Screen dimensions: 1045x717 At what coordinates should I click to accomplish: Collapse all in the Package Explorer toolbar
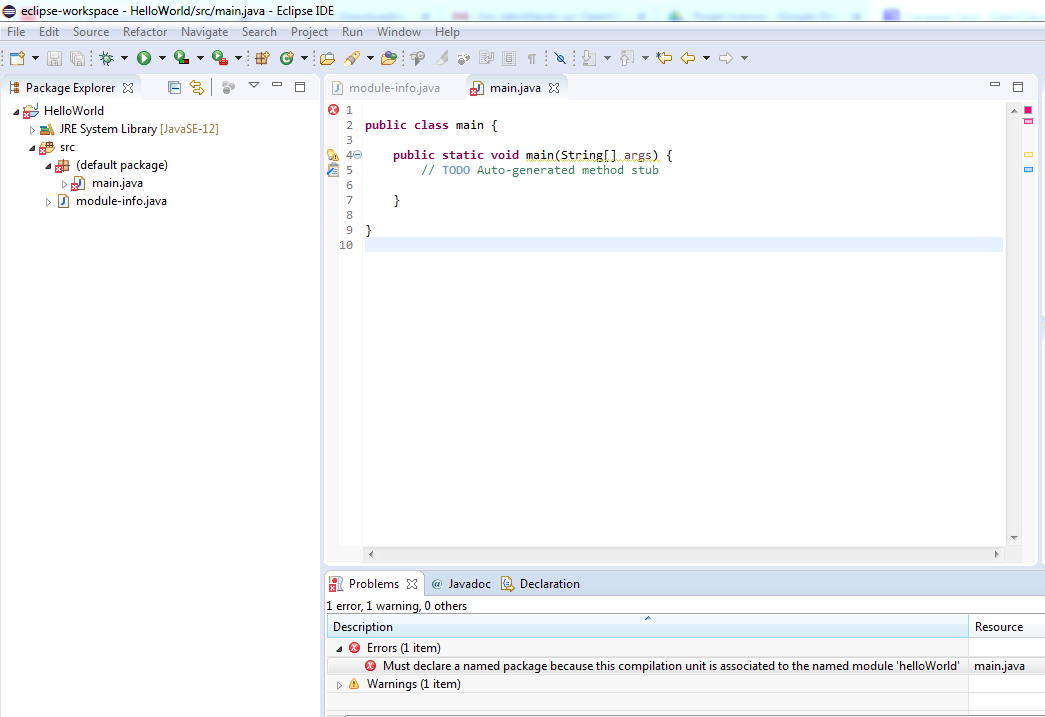[174, 87]
